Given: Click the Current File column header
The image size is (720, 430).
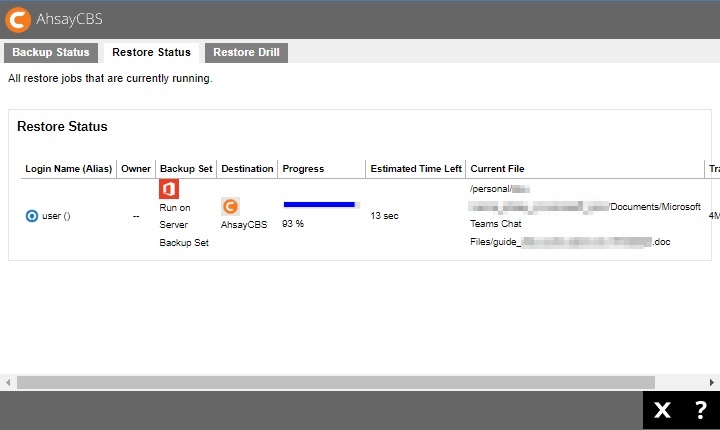Looking at the screenshot, I should pyautogui.click(x=497, y=169).
